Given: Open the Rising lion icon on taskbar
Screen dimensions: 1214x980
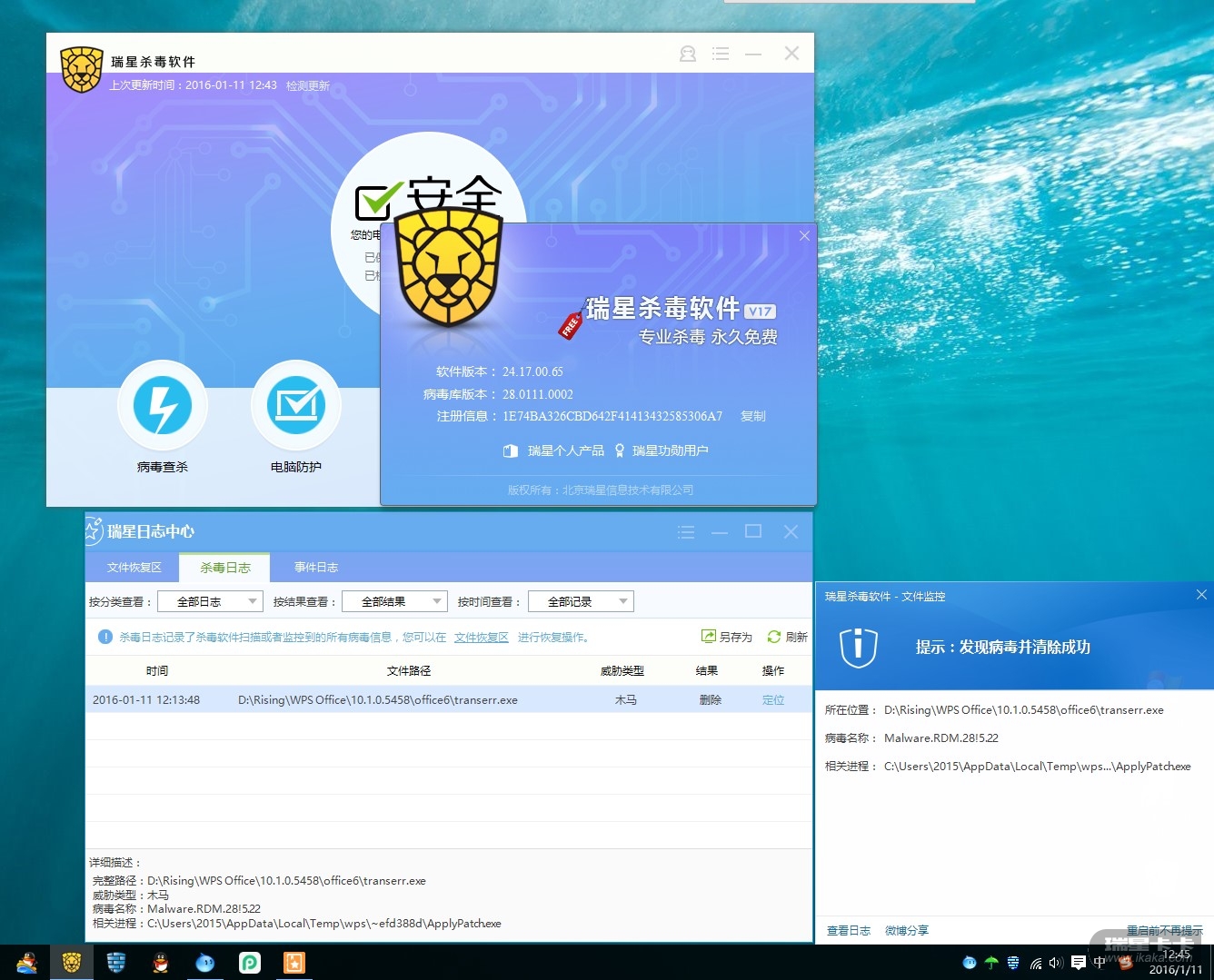Looking at the screenshot, I should click(x=72, y=963).
